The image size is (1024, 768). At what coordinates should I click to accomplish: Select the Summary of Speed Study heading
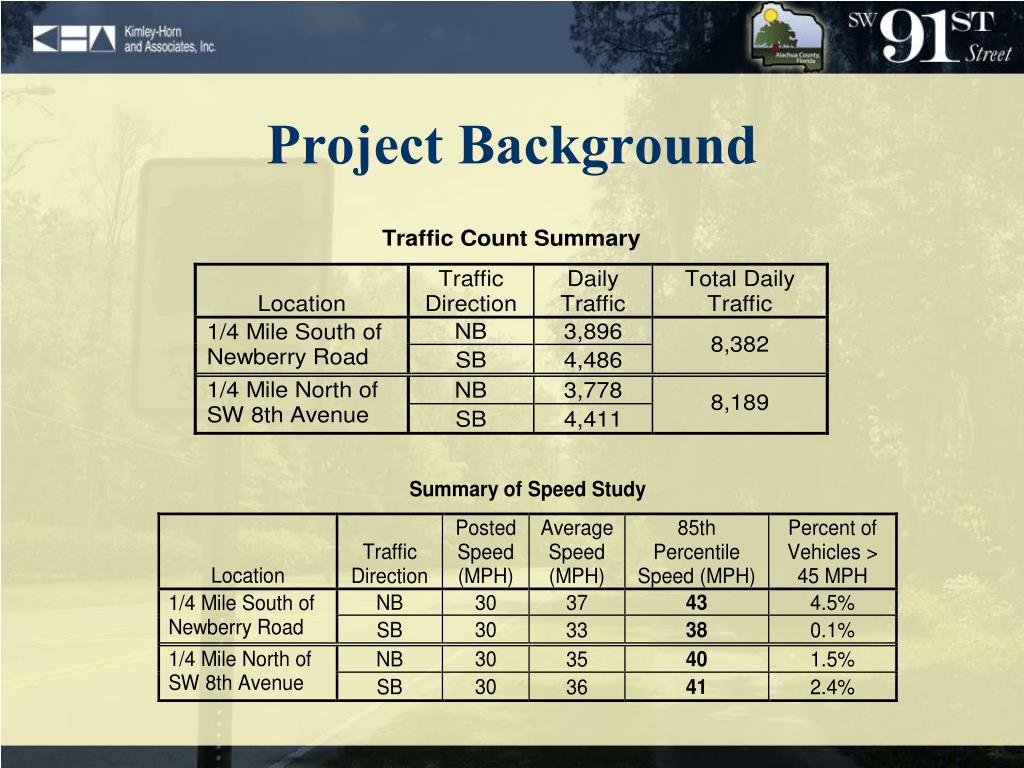527,489
